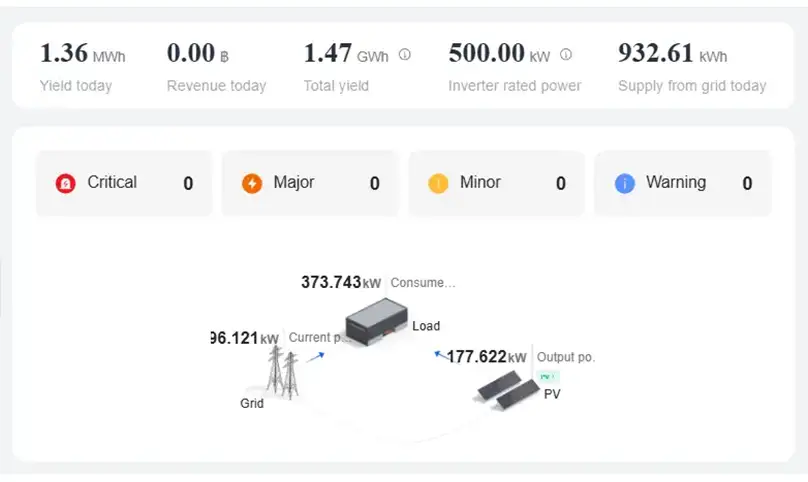
Task: Select the PV solar panel icon
Action: point(508,390)
